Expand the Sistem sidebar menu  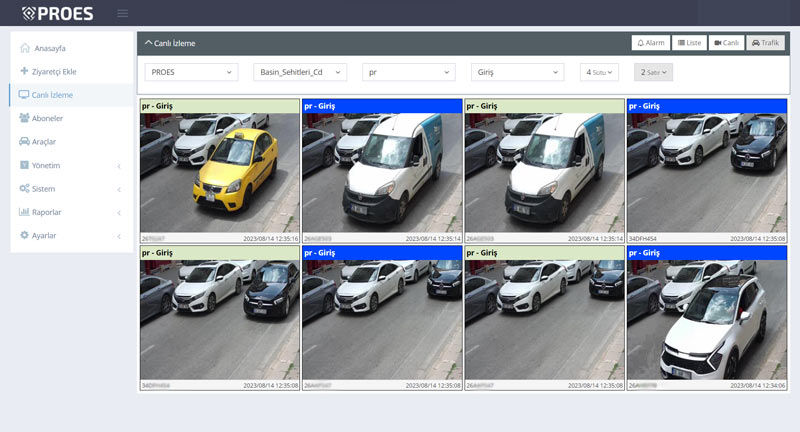(70, 189)
